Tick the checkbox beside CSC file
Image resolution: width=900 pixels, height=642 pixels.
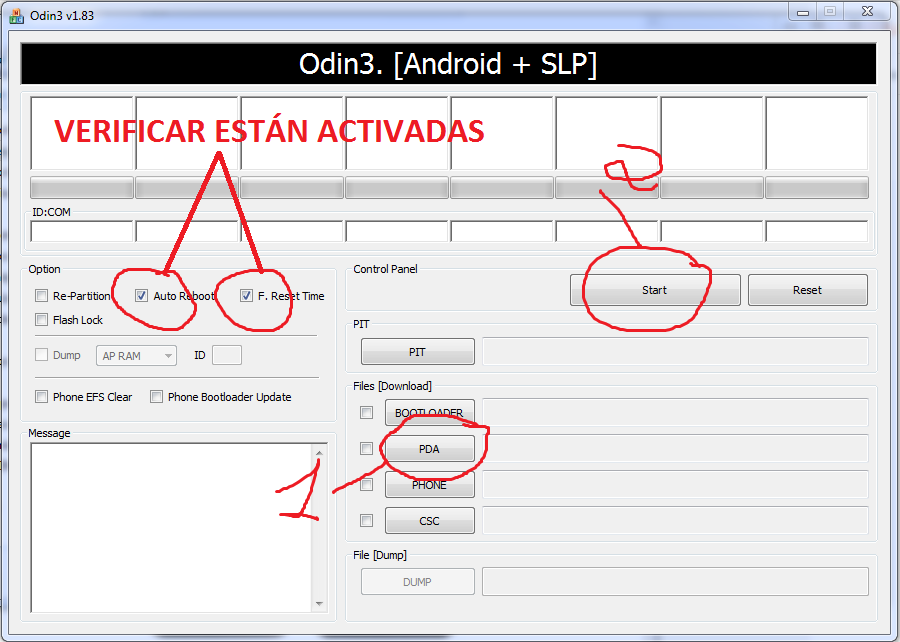click(x=366, y=520)
